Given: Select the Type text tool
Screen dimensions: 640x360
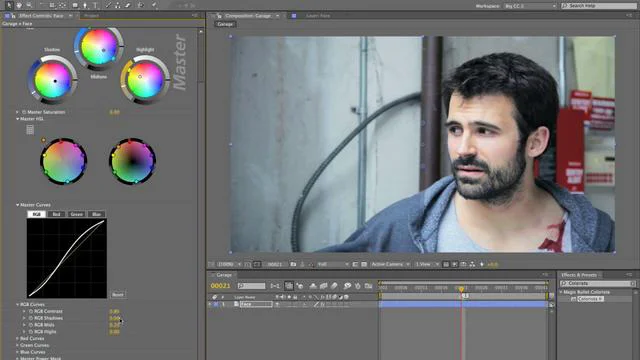Looking at the screenshot, I should (95, 5).
